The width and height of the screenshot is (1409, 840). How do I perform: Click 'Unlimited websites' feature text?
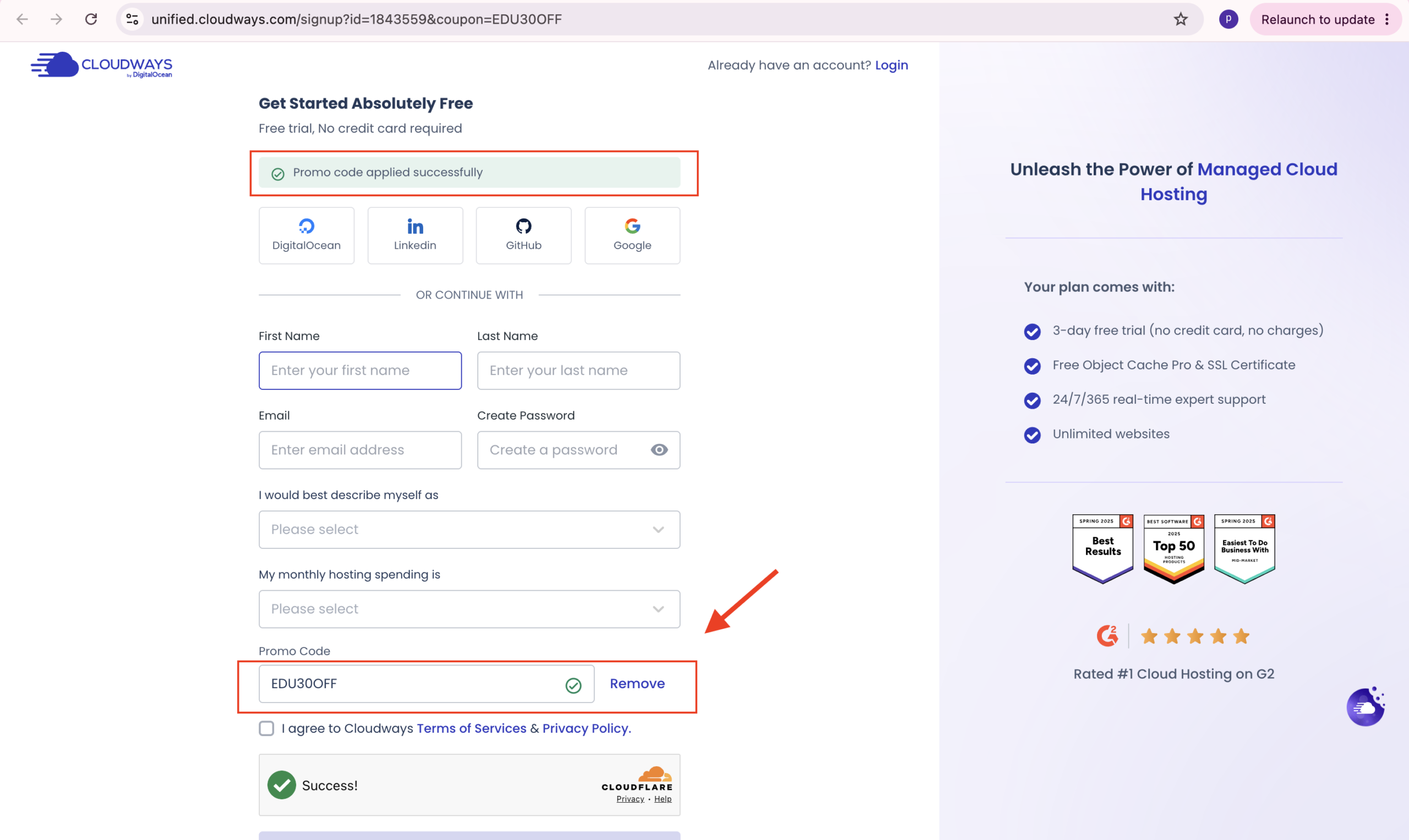pyautogui.click(x=1111, y=434)
